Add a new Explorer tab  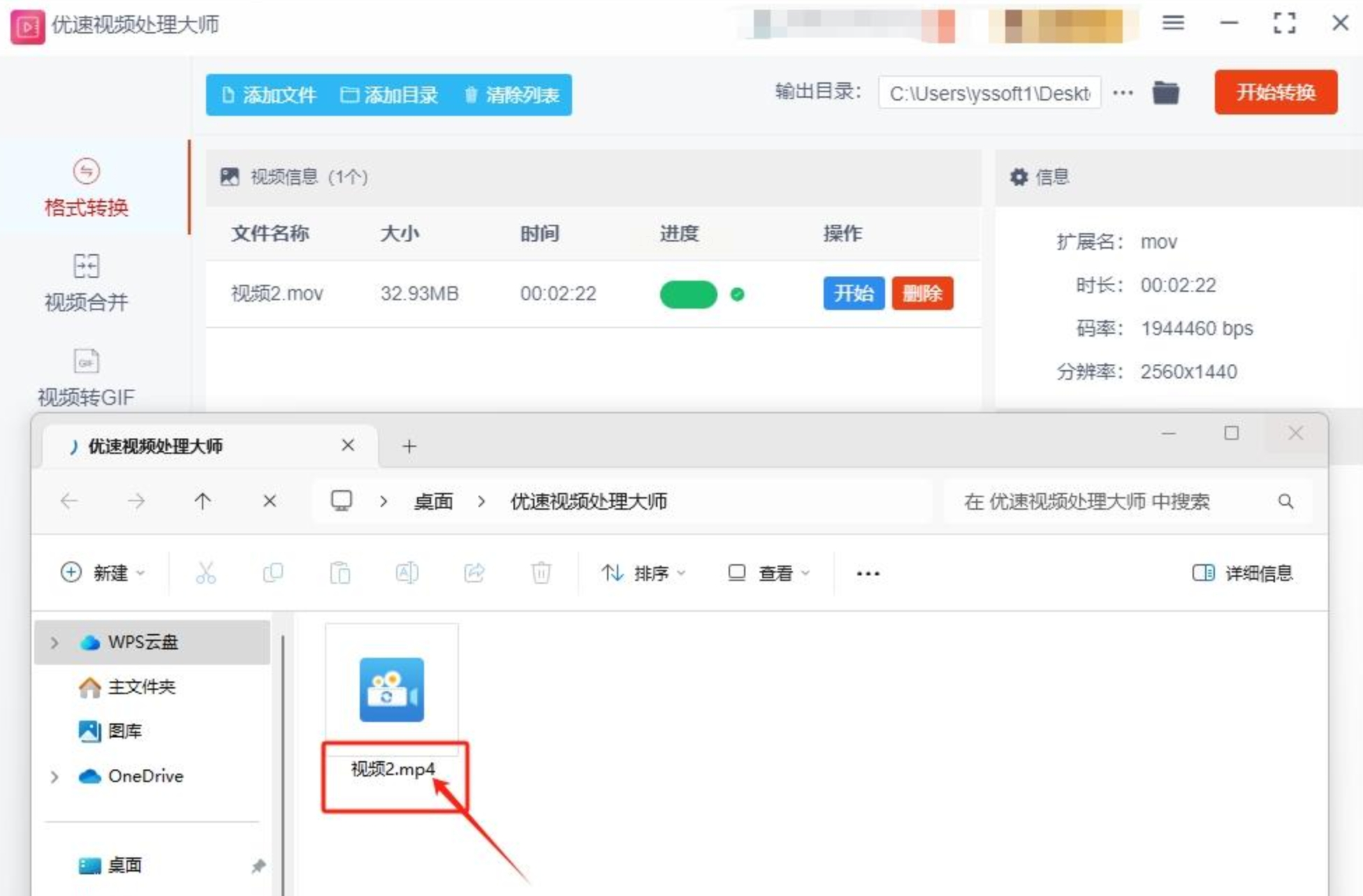(x=409, y=446)
